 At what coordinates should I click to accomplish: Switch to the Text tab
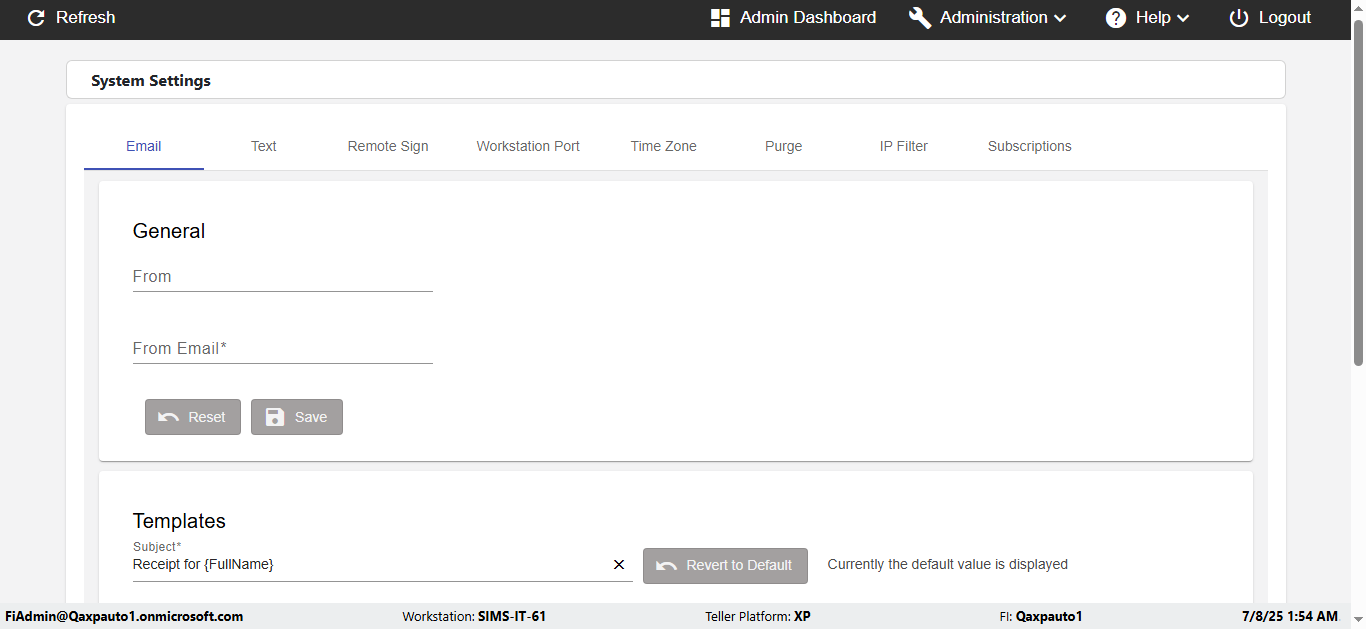coord(264,146)
